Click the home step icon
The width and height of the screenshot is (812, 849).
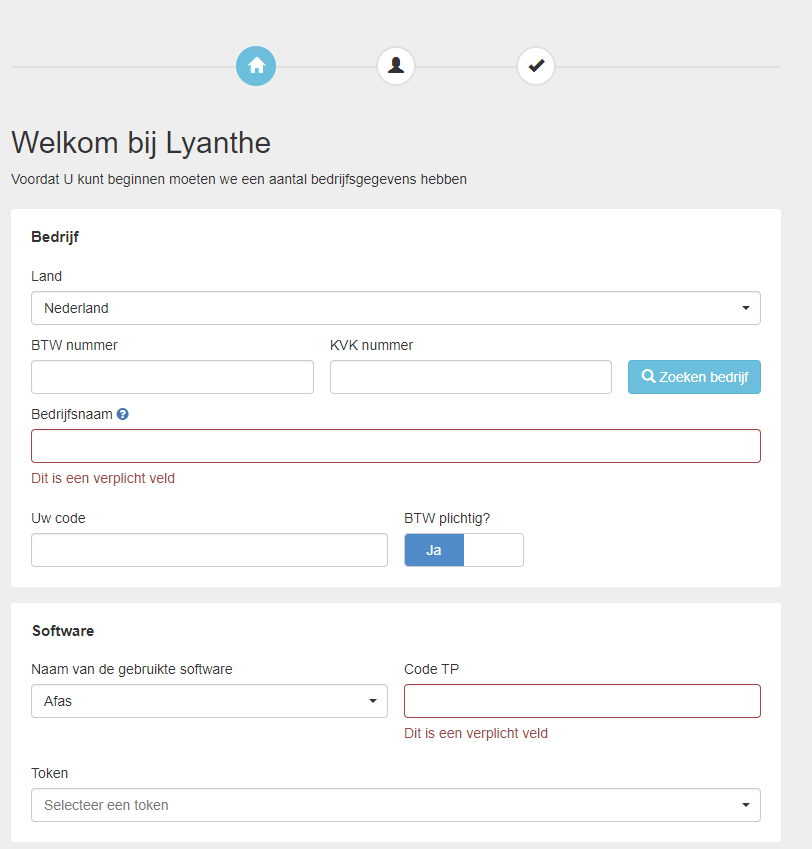pyautogui.click(x=256, y=66)
